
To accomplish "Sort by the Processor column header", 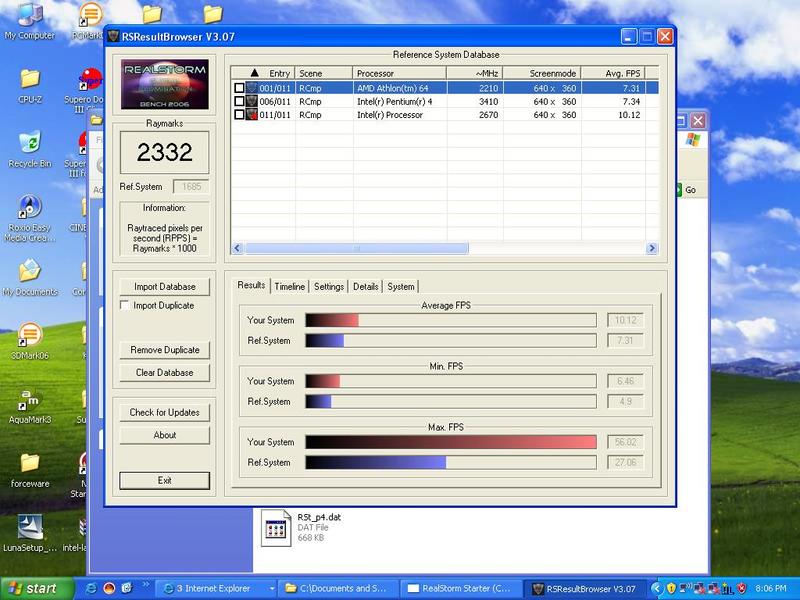I will pos(399,73).
